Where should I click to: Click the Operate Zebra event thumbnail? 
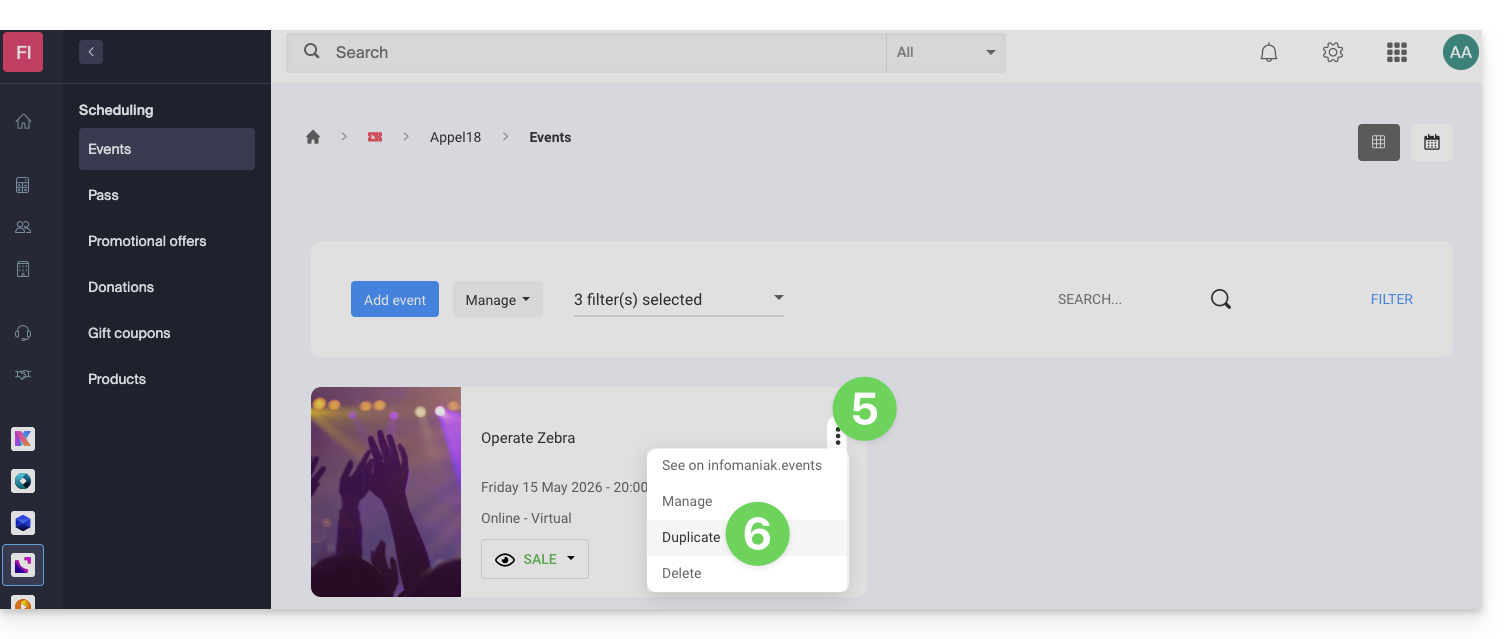click(x=386, y=492)
